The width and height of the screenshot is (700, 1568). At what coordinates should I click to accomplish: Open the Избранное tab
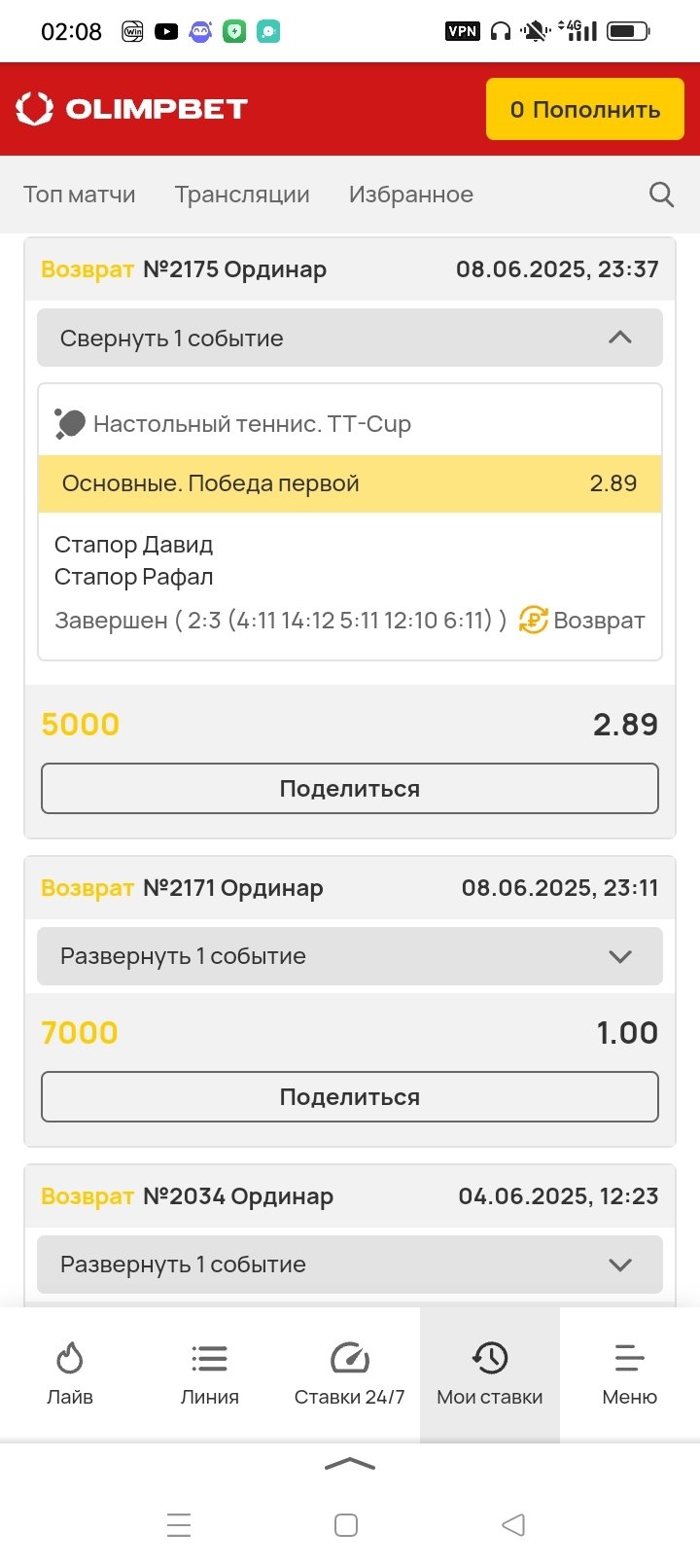click(x=411, y=195)
